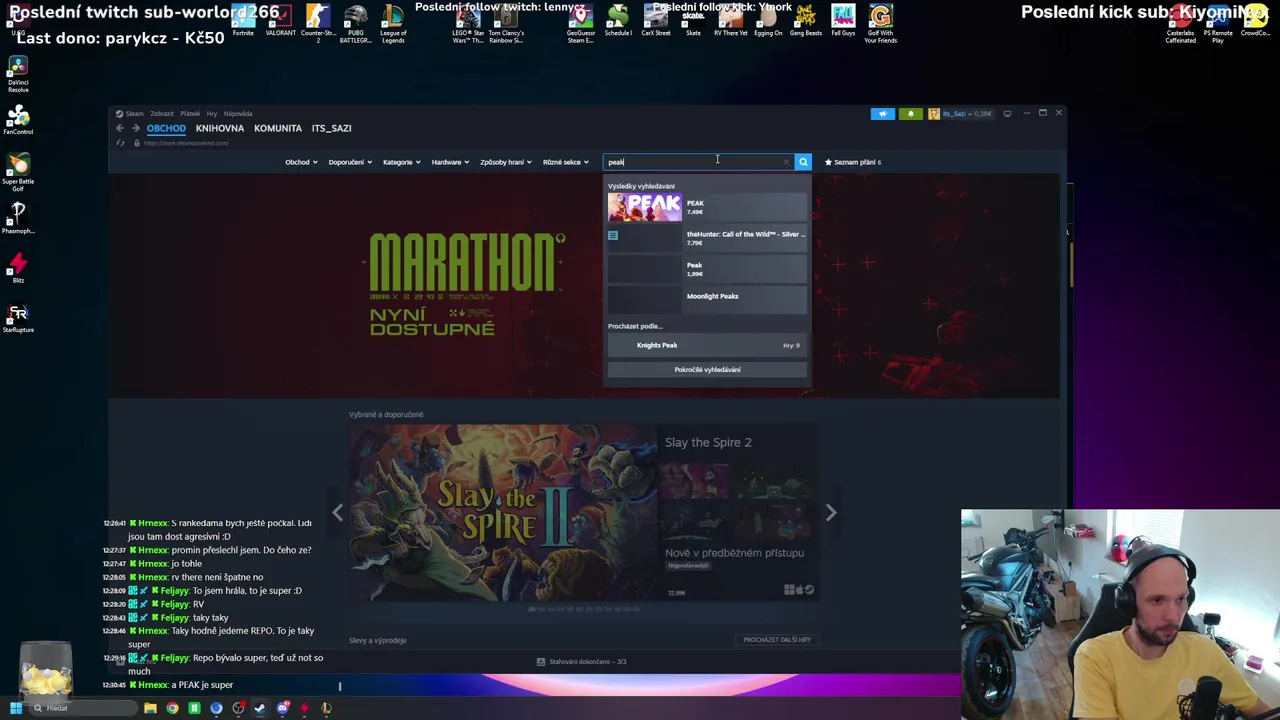The image size is (1280, 720).
Task: Click PROCHÁZET DALŠÍ HRY button
Action: [x=777, y=640]
